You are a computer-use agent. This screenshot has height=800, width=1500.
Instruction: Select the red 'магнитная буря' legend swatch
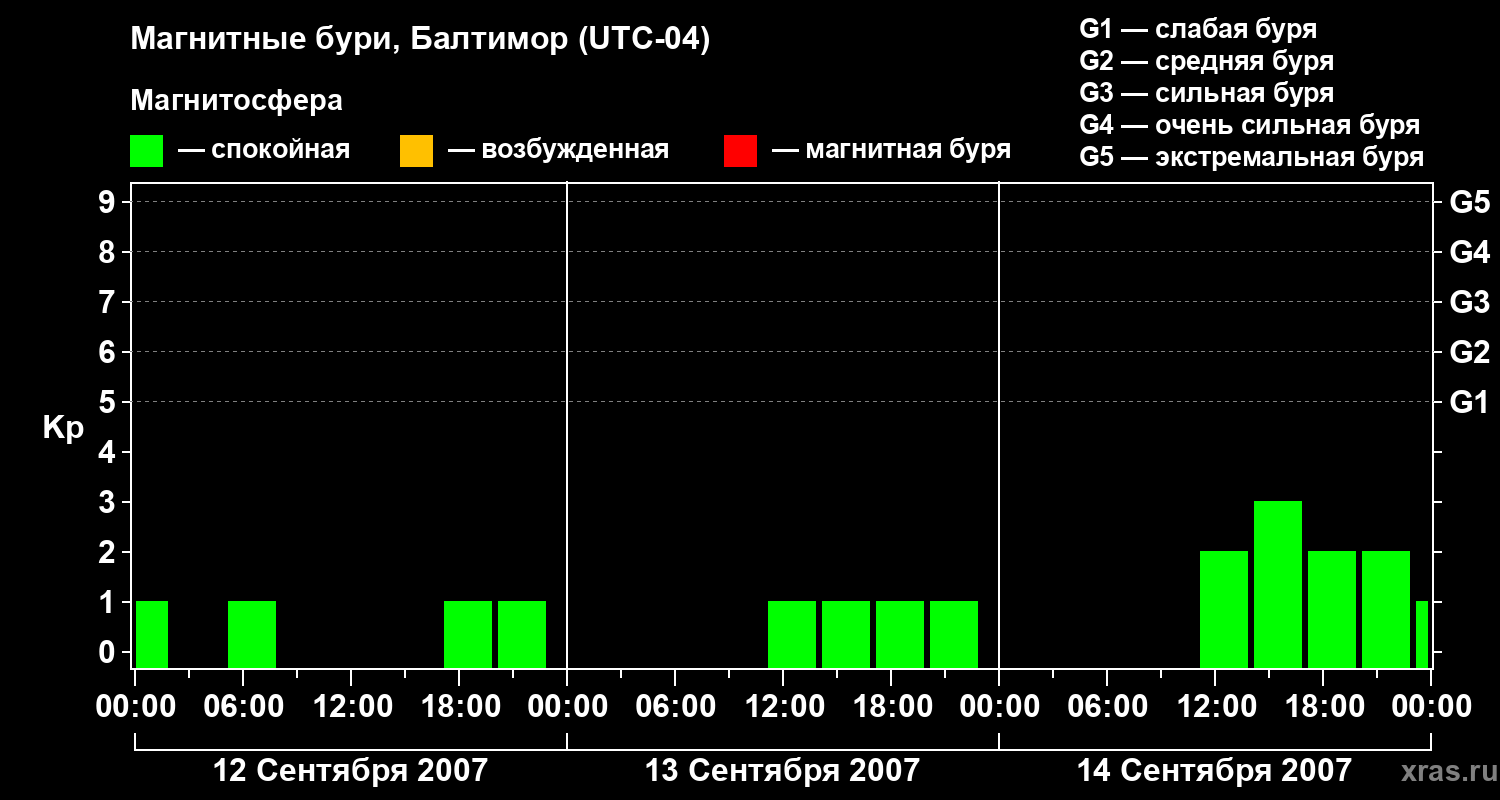740,151
